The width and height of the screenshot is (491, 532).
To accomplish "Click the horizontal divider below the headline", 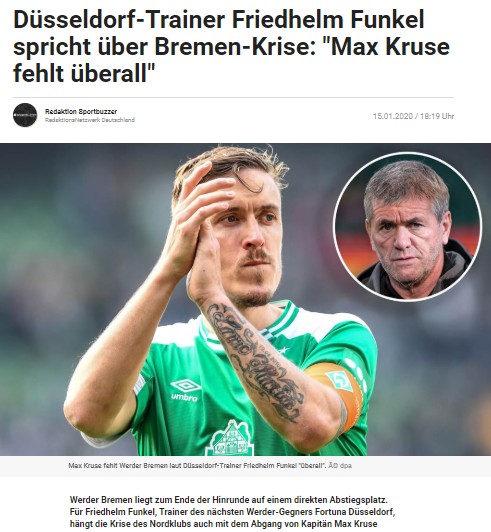I will [x=233, y=97].
